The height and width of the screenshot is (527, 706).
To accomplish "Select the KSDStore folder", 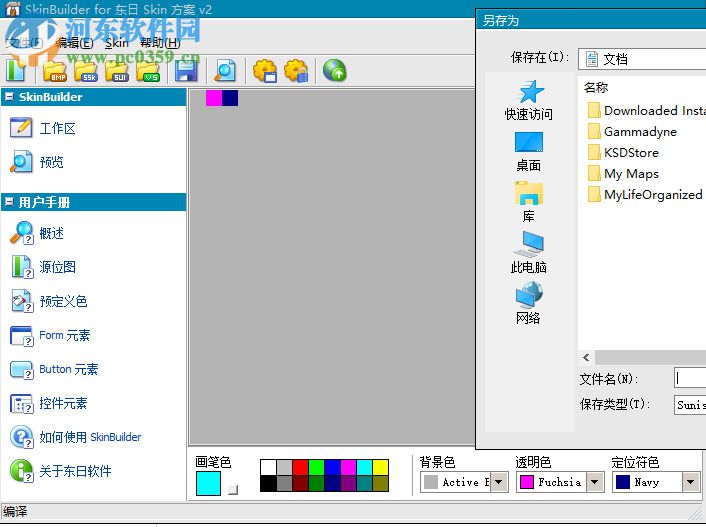I will pos(623,153).
